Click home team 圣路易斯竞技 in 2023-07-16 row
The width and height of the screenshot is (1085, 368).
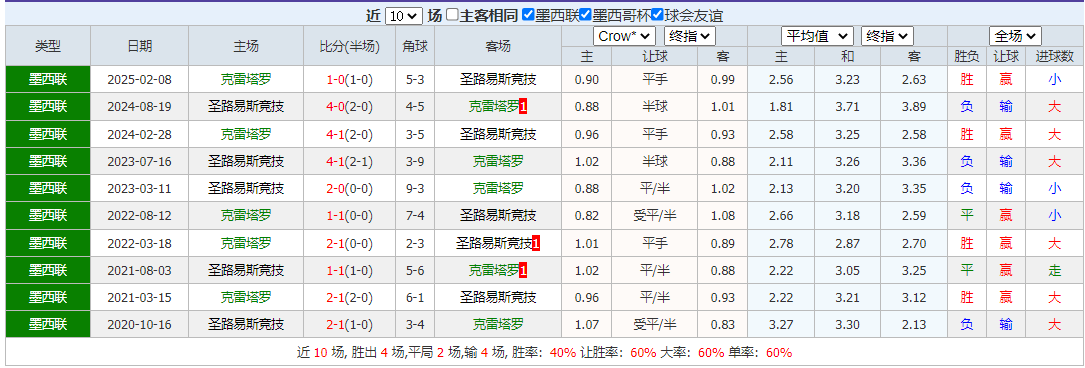pos(246,161)
